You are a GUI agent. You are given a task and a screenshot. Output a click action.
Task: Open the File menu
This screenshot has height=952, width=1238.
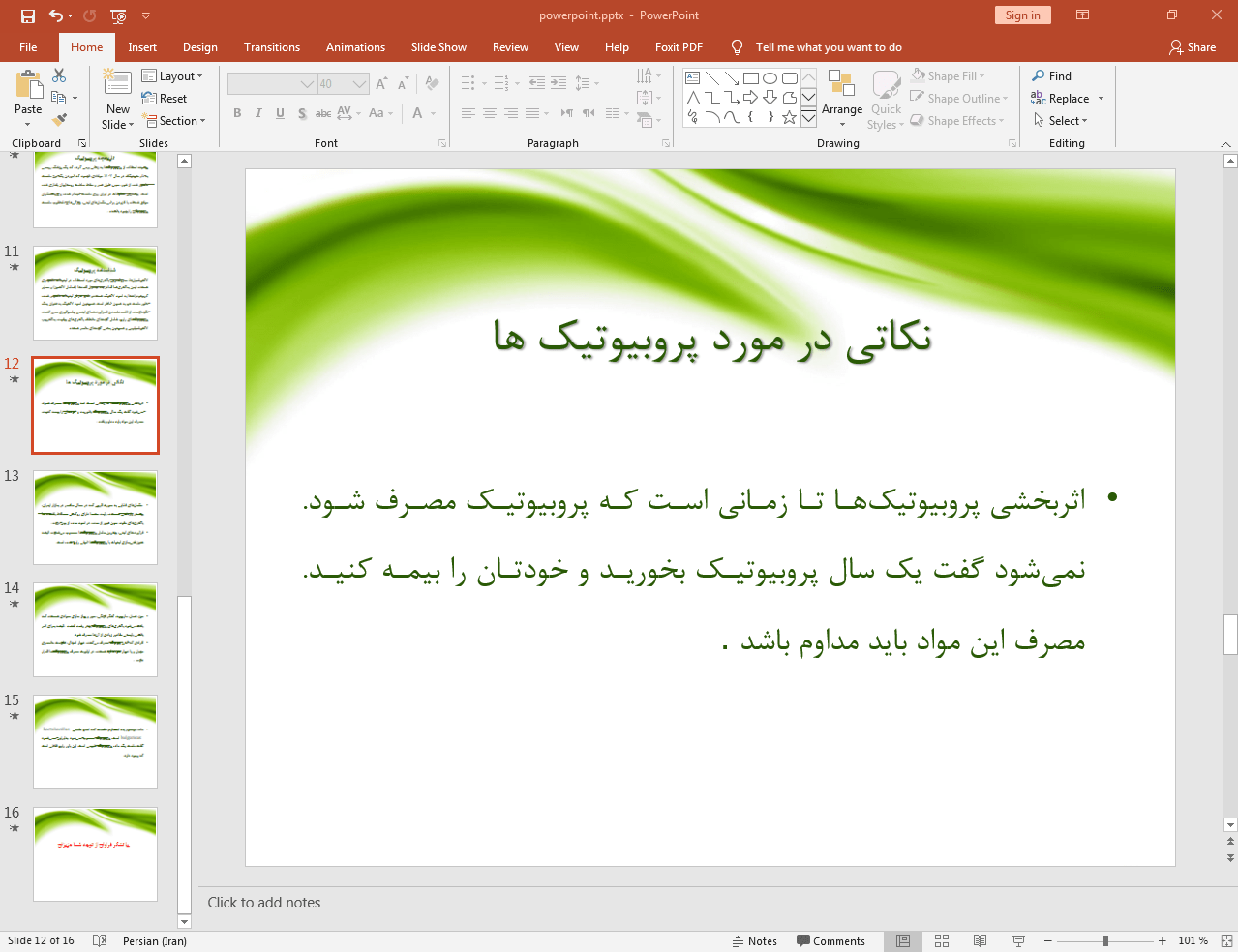coord(28,46)
